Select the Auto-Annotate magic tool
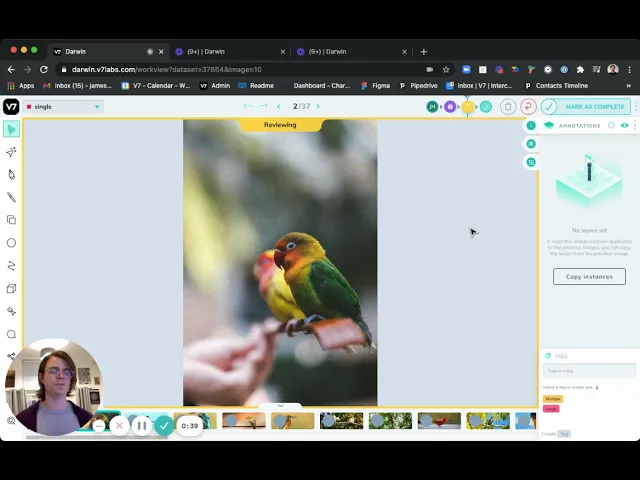The height and width of the screenshot is (480, 640). (x=11, y=152)
